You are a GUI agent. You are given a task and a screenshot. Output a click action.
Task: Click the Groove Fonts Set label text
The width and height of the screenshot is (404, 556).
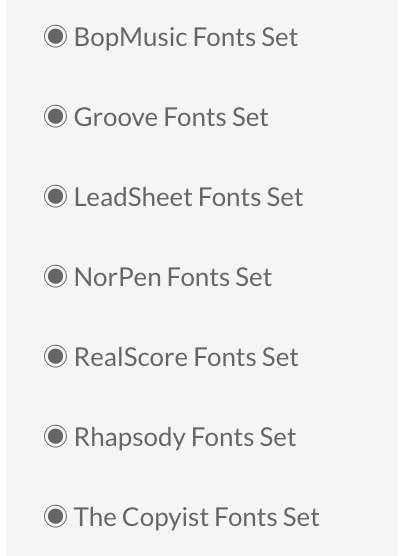coord(171,117)
